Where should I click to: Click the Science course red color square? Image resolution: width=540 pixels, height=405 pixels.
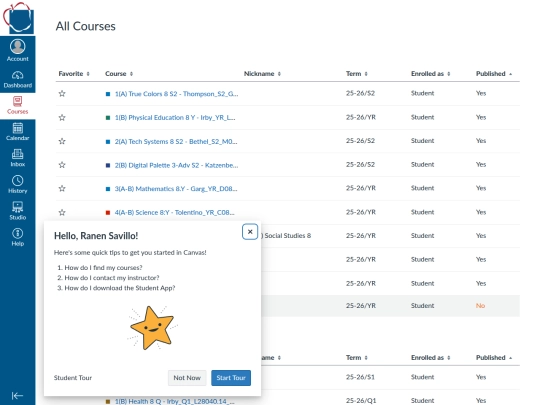(x=108, y=213)
